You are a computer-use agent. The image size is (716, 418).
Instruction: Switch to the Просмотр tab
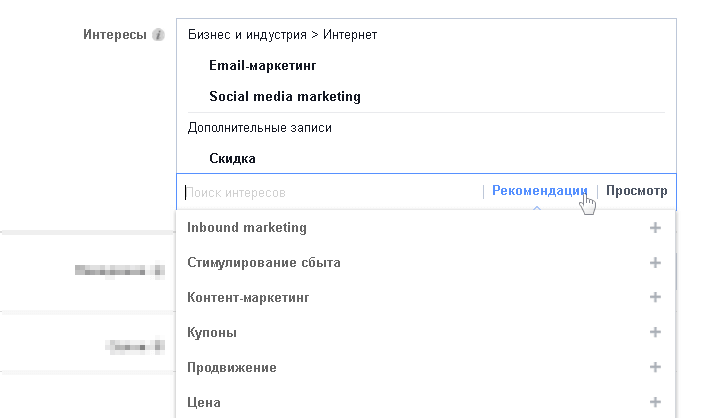pyautogui.click(x=636, y=191)
